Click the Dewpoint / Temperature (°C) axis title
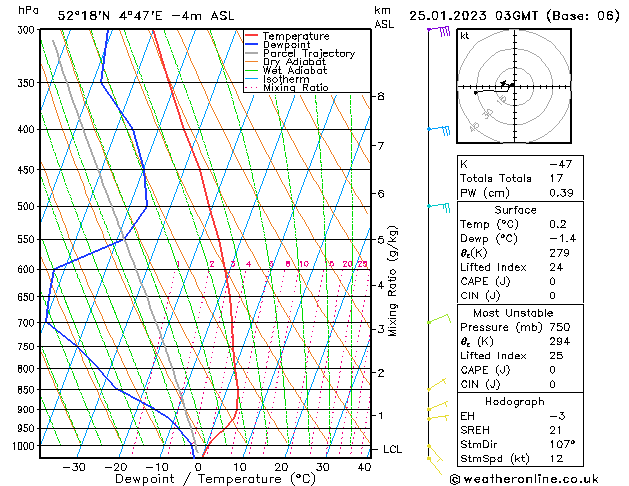This screenshot has width=629, height=486. tap(215, 479)
